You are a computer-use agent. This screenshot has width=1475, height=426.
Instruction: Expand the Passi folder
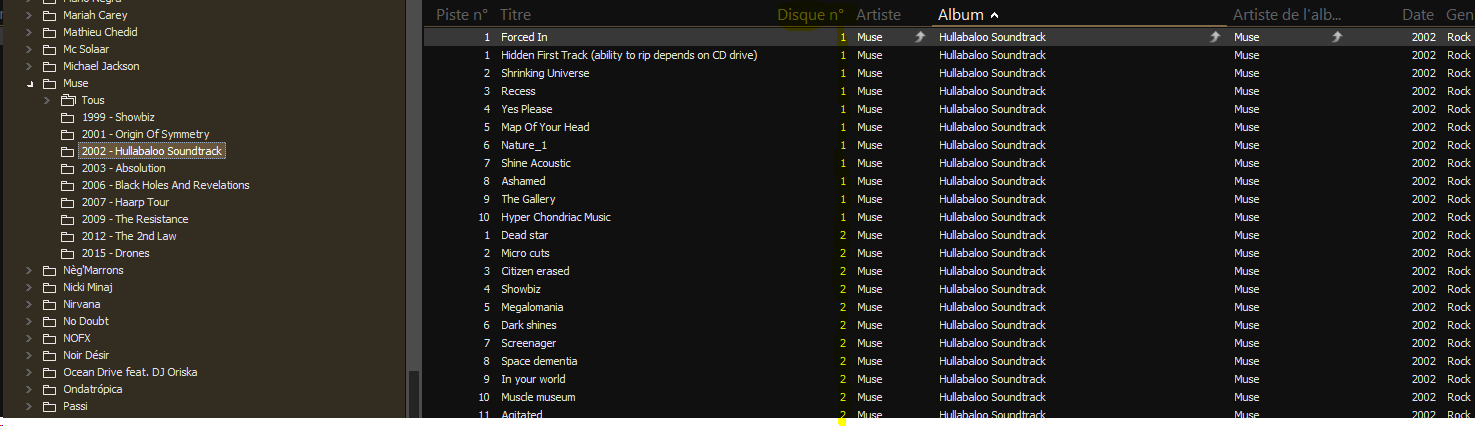[29, 406]
